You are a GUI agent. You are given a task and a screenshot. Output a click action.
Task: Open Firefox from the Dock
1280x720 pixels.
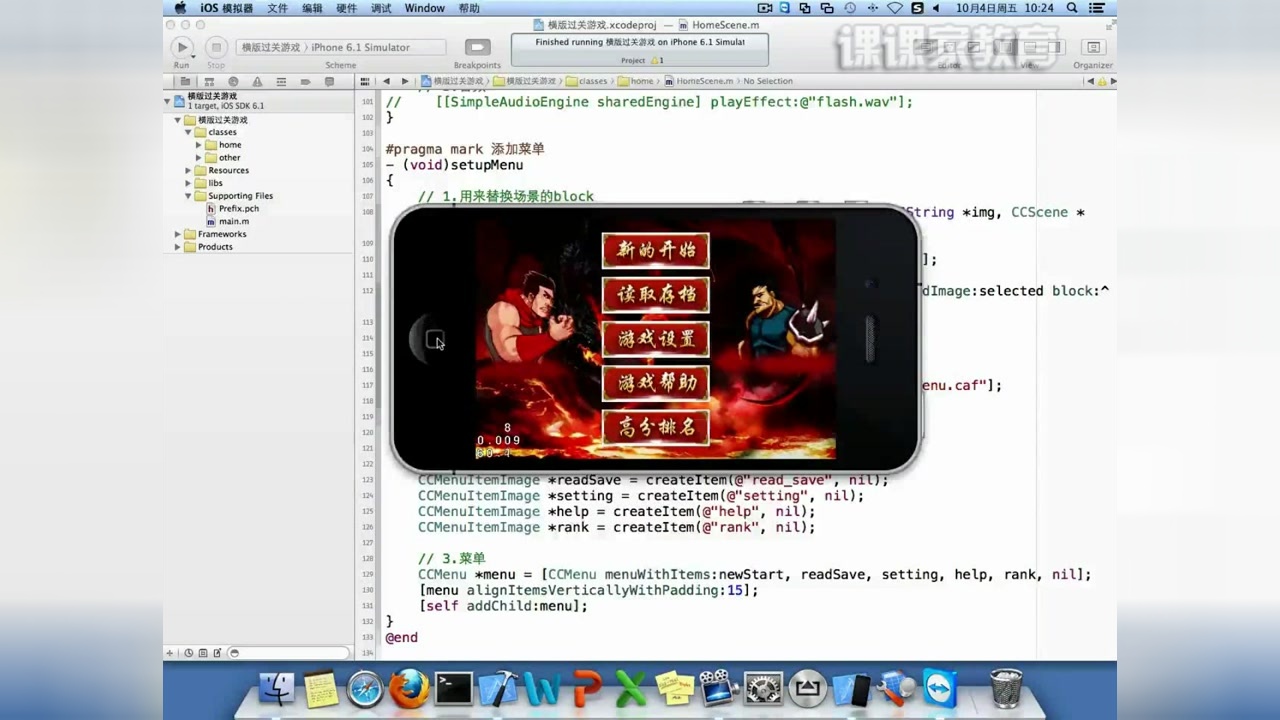pos(409,688)
